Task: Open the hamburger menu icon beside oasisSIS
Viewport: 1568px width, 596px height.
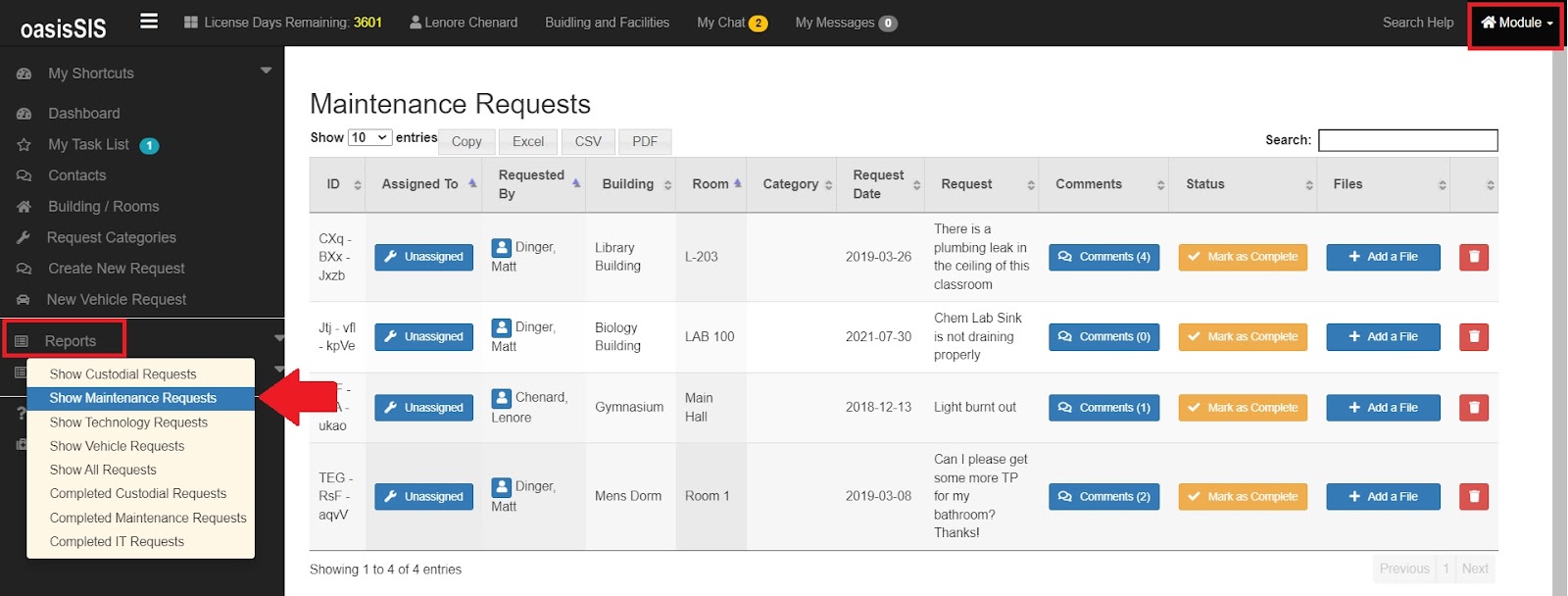Action: 149,21
